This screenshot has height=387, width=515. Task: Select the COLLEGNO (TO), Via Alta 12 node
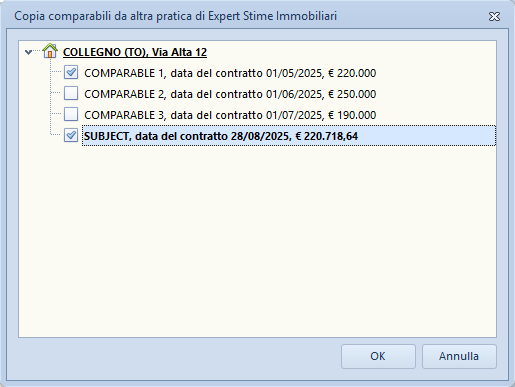click(x=135, y=52)
